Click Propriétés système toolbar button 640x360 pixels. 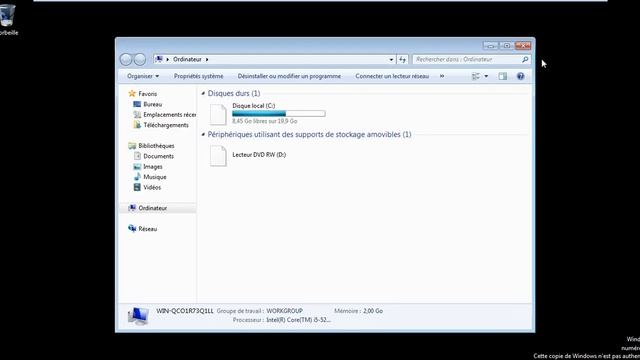click(198, 76)
